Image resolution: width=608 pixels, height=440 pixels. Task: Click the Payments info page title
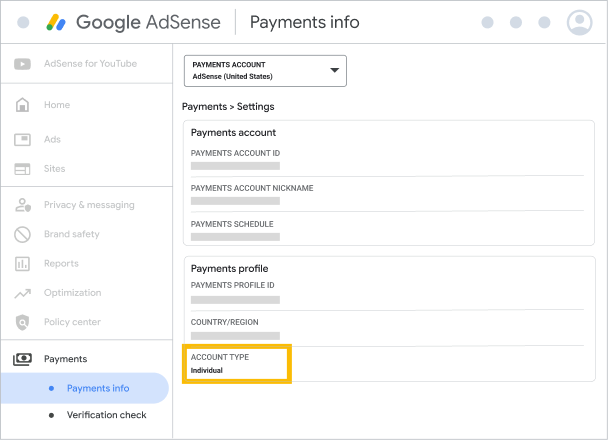[x=305, y=22]
